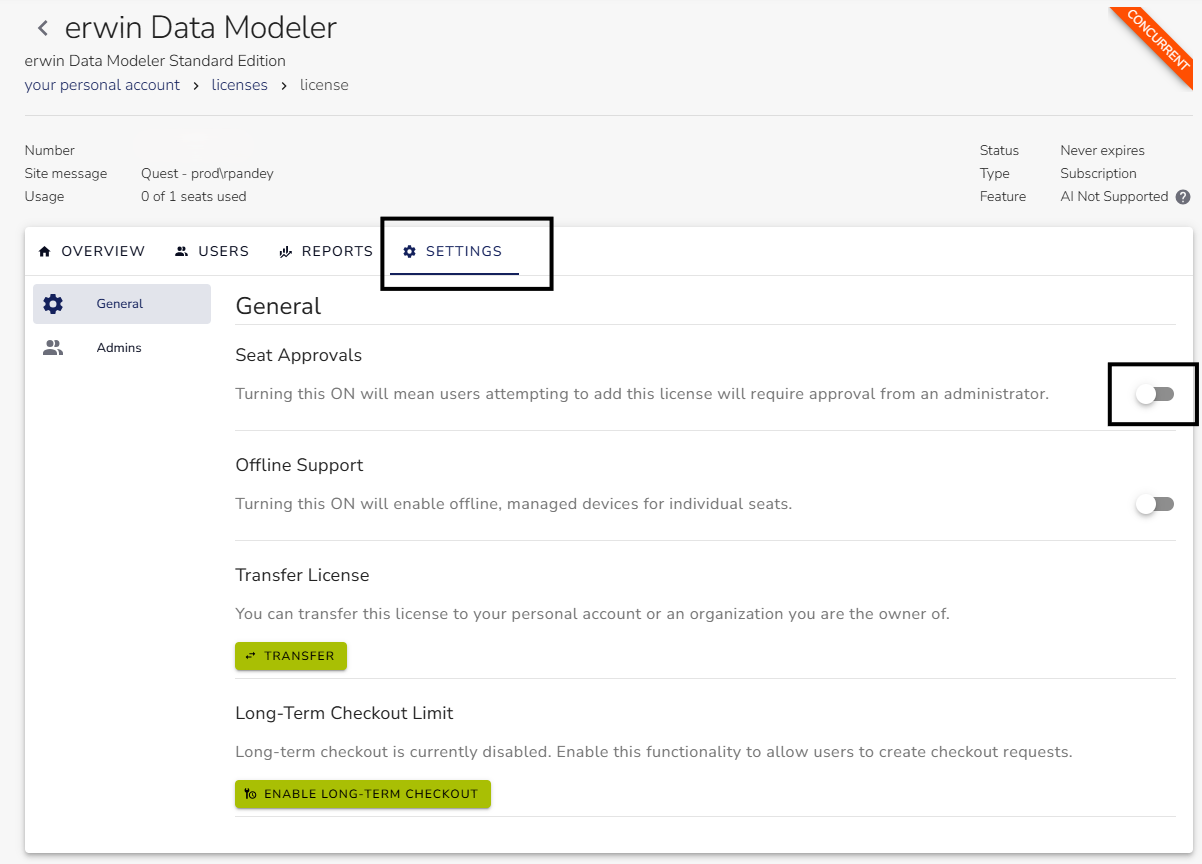Toggle the Offline Support switch

[x=1155, y=504]
